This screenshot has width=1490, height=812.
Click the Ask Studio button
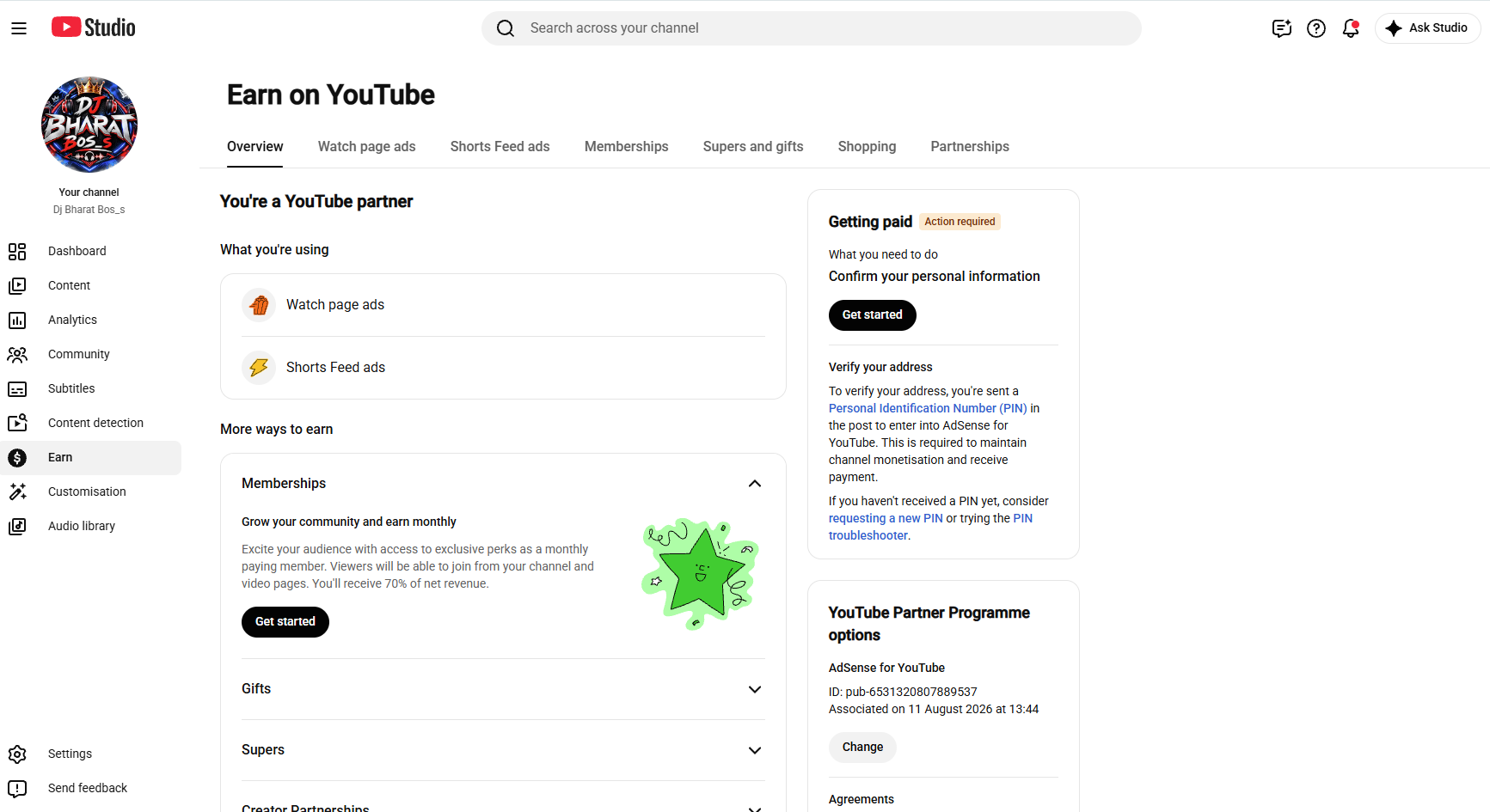1427,28
